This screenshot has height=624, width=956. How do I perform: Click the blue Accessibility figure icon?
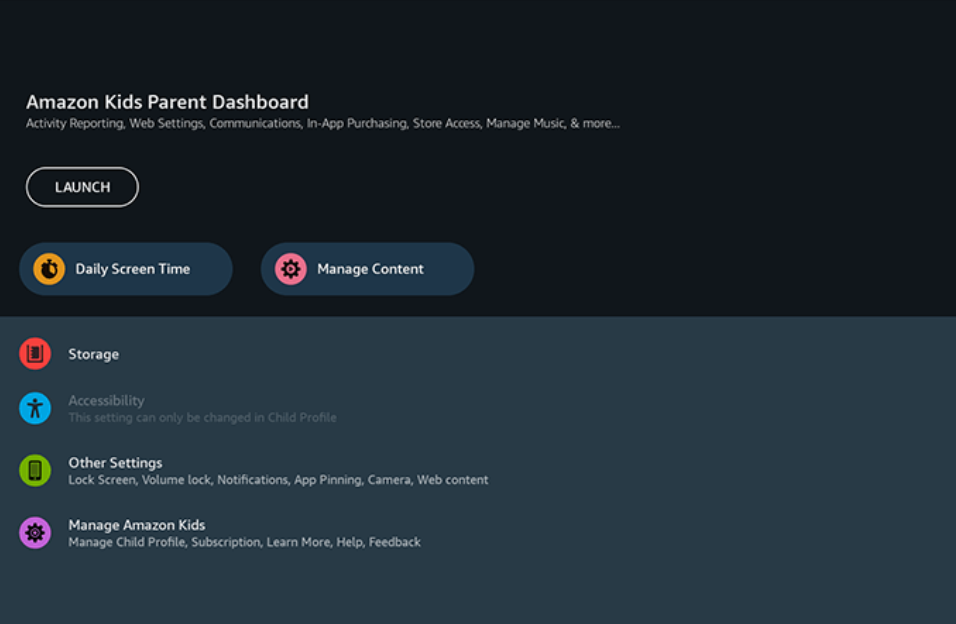[x=35, y=408]
